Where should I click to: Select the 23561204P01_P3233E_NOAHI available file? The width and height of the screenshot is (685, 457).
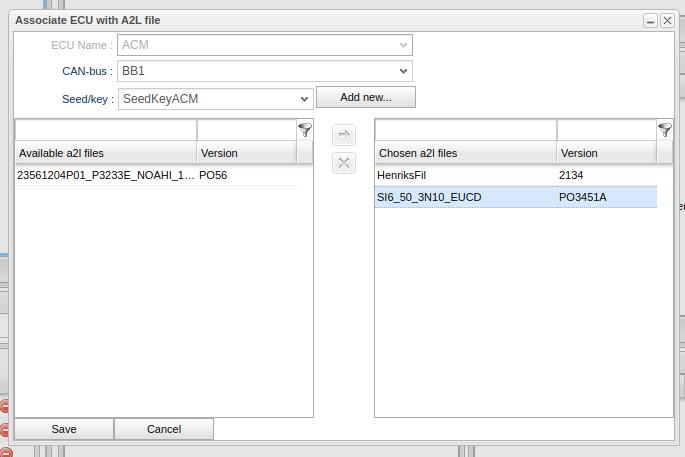point(105,175)
